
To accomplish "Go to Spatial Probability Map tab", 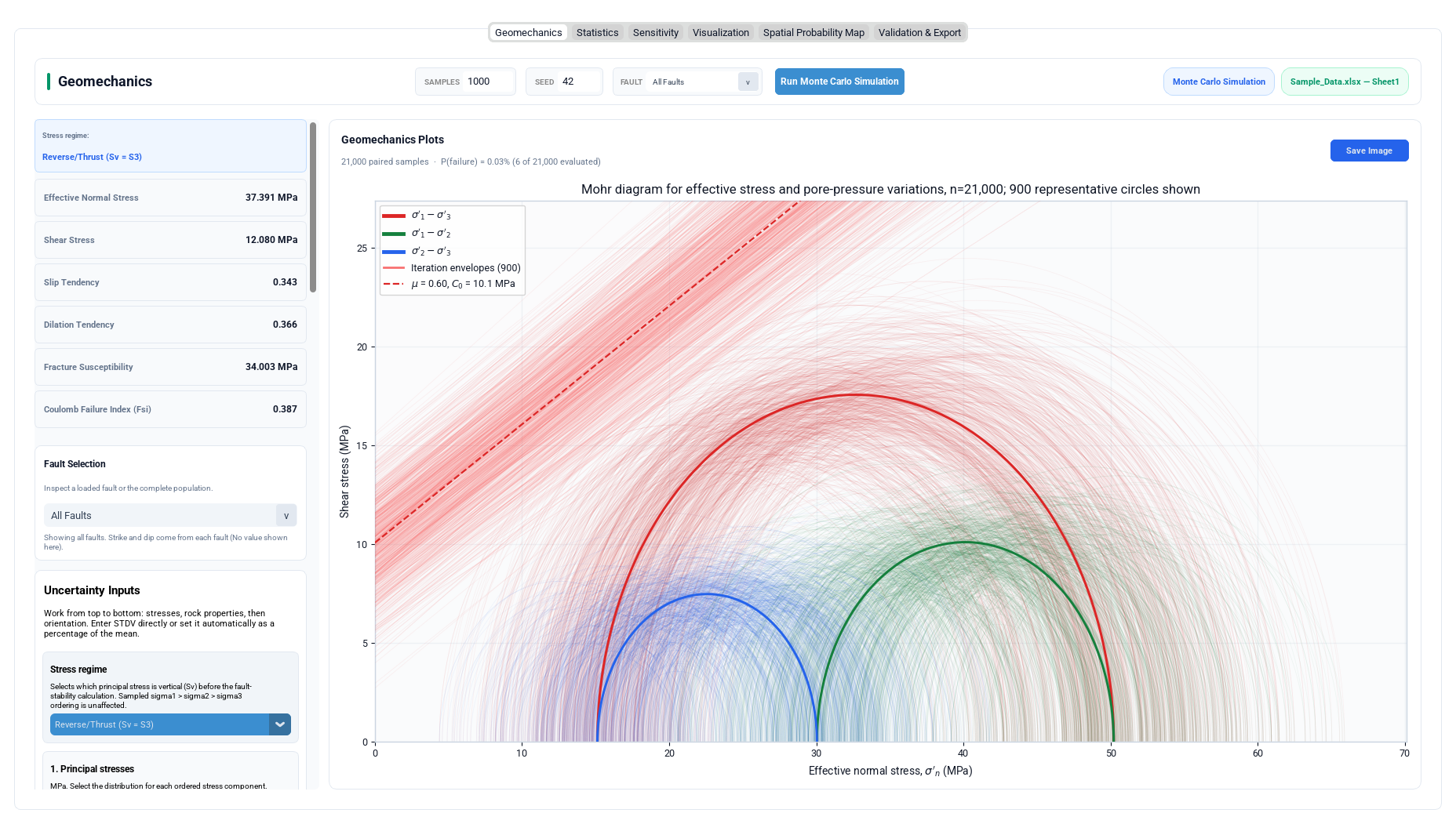I will pos(814,32).
